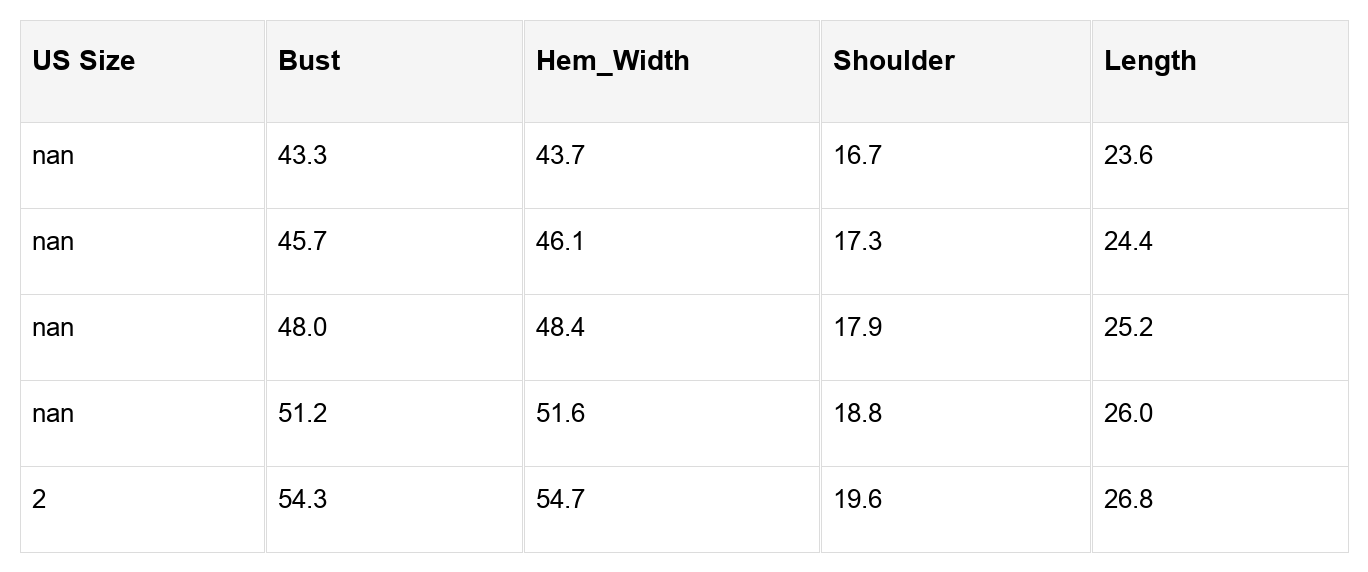Viewport: 1368px width, 572px height.
Task: Select the Shoulder cell showing 16.7
Action: click(x=857, y=156)
